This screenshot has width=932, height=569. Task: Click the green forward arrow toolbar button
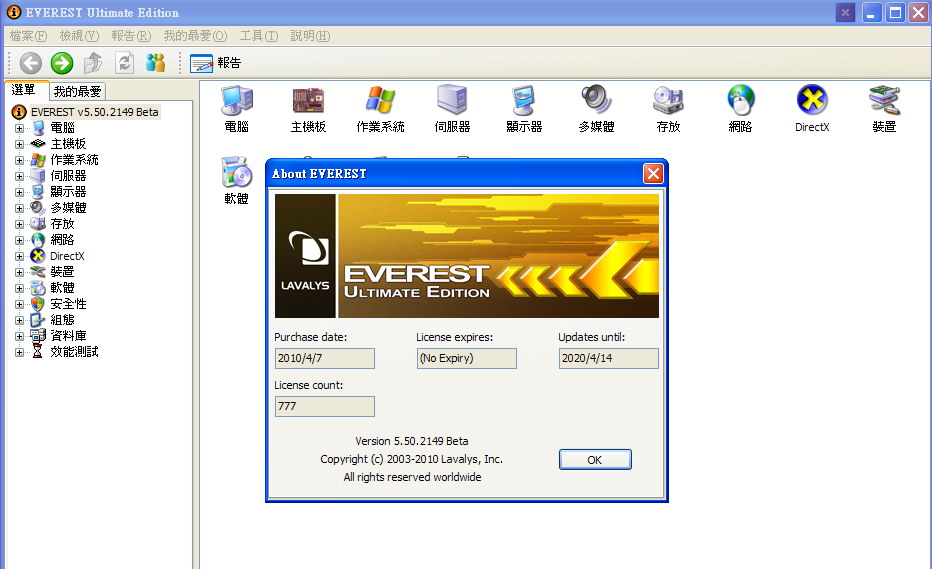point(62,63)
